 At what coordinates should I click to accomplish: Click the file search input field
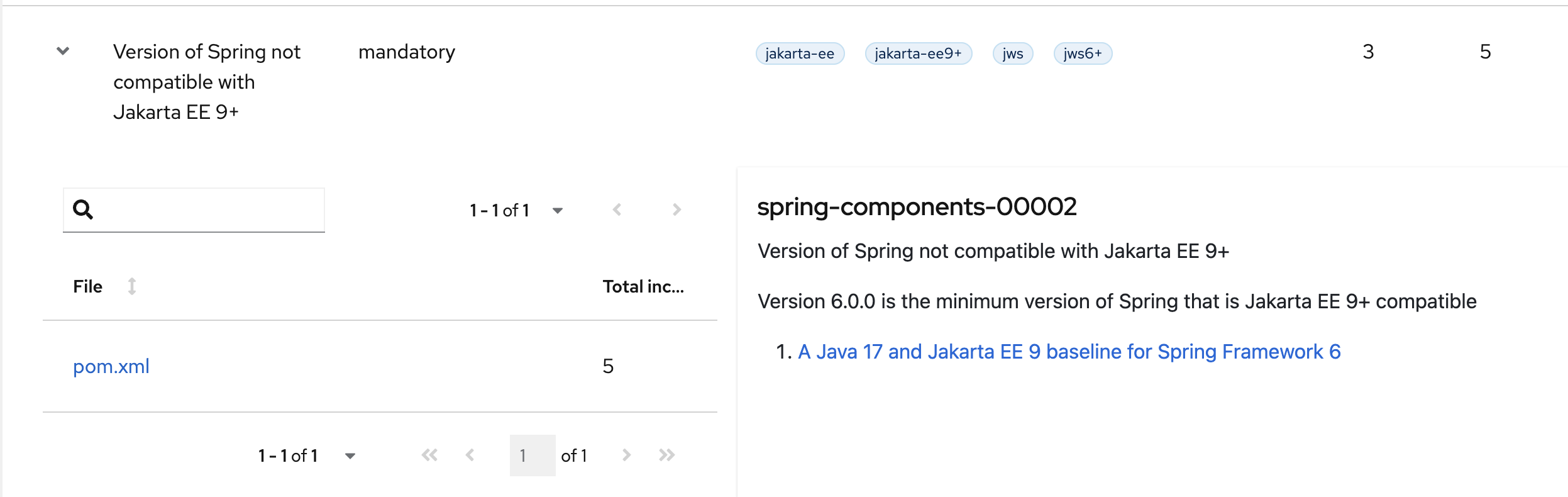[207, 209]
